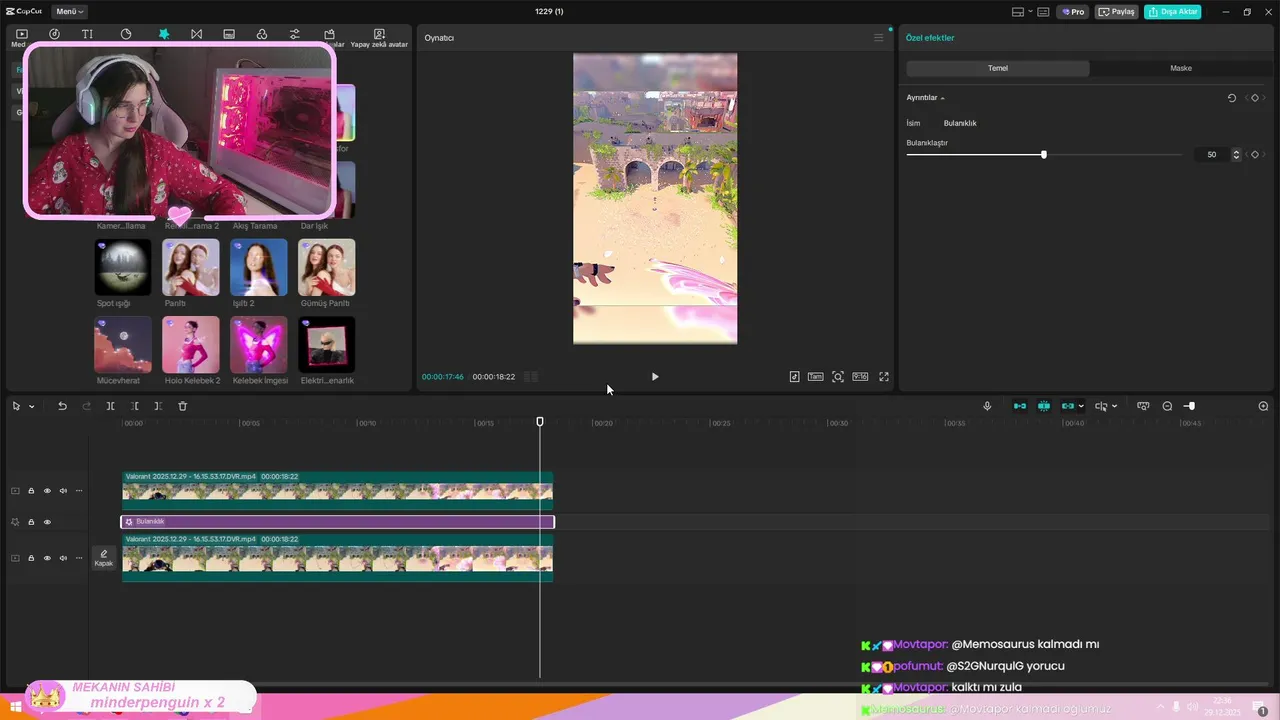Screen dimensions: 1280x720
Task: Click the split clip tool
Action: coord(110,406)
